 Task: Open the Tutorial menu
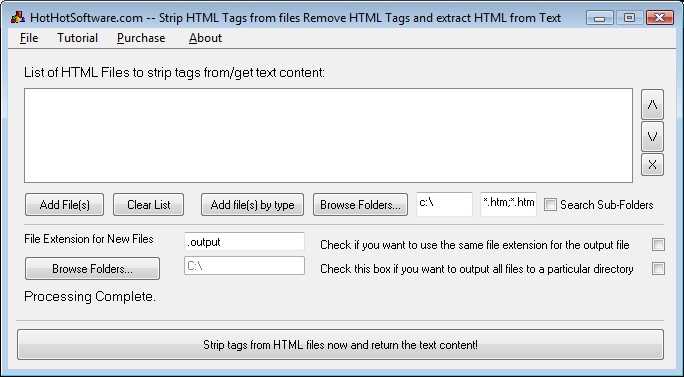click(77, 38)
